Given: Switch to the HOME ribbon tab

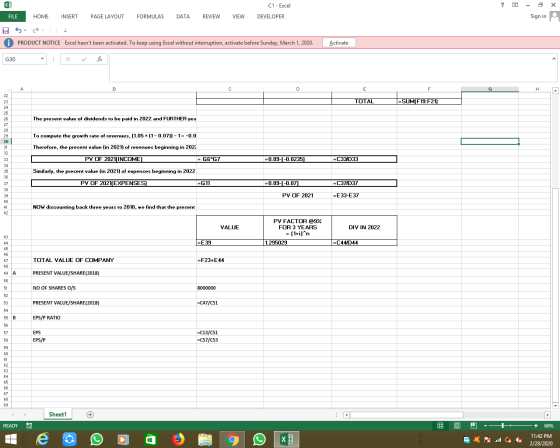Looking at the screenshot, I should tap(41, 16).
